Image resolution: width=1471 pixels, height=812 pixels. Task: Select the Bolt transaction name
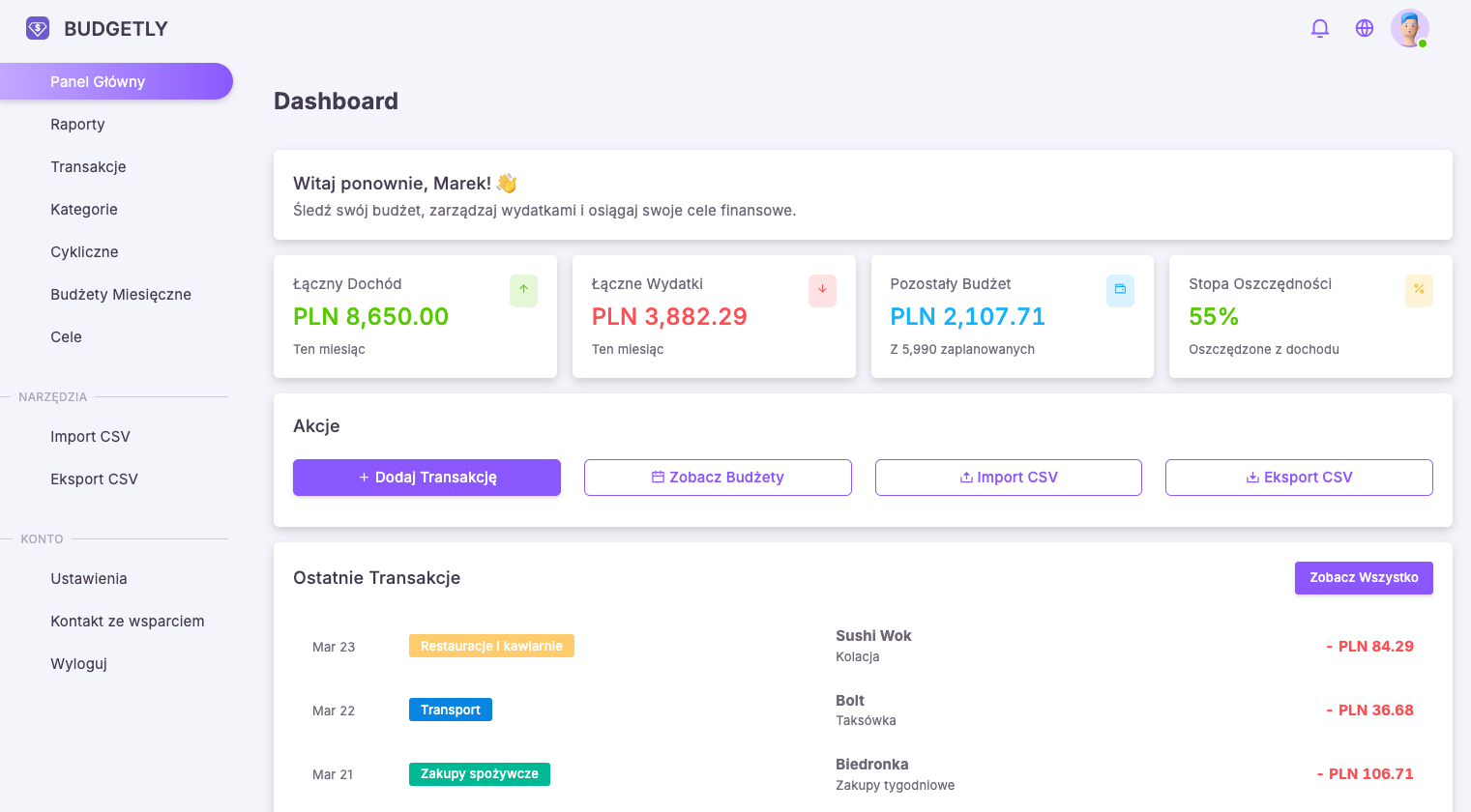coord(850,700)
